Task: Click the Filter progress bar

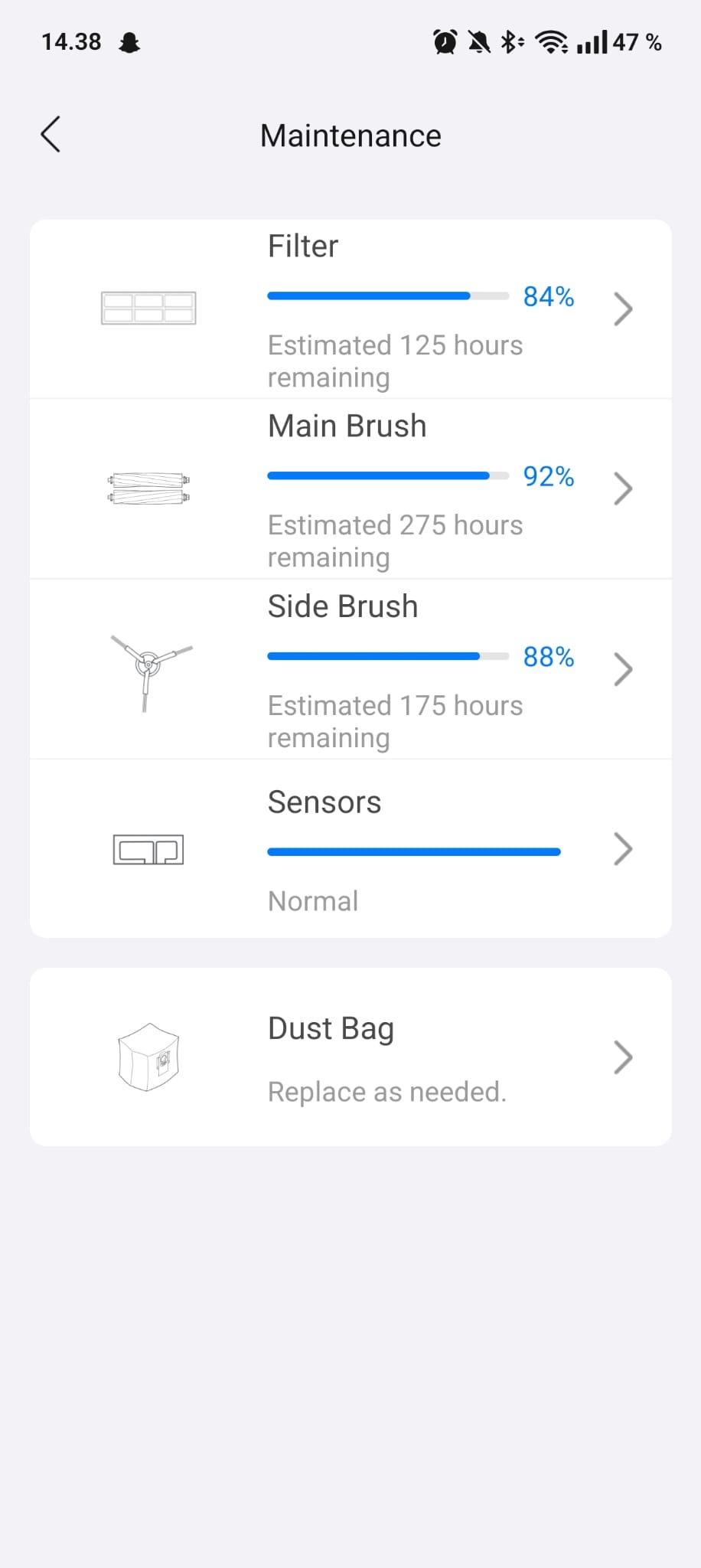Action: 387,296
